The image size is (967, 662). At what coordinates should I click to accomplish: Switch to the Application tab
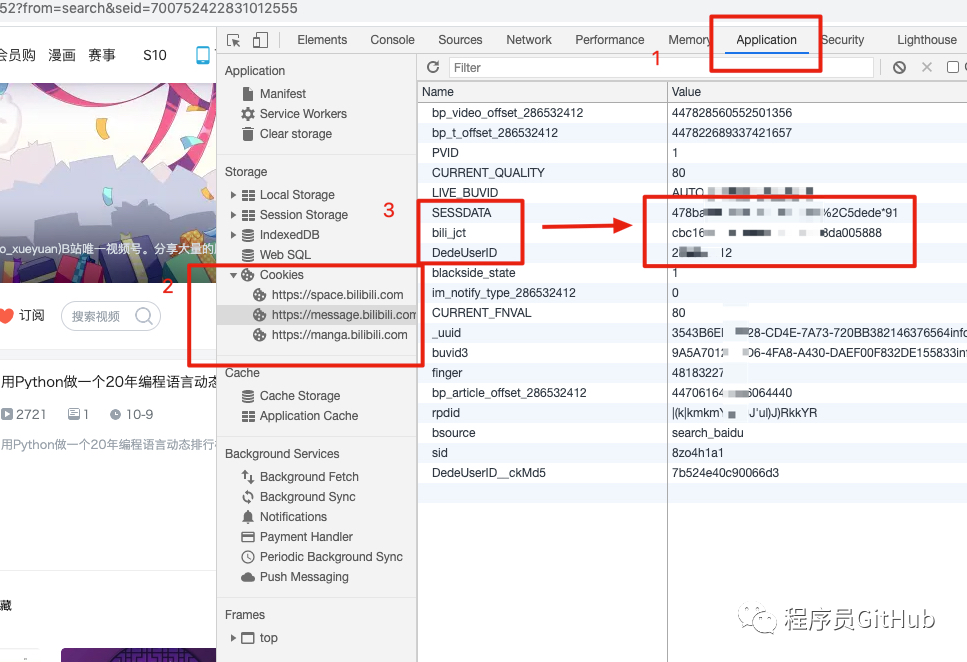766,40
